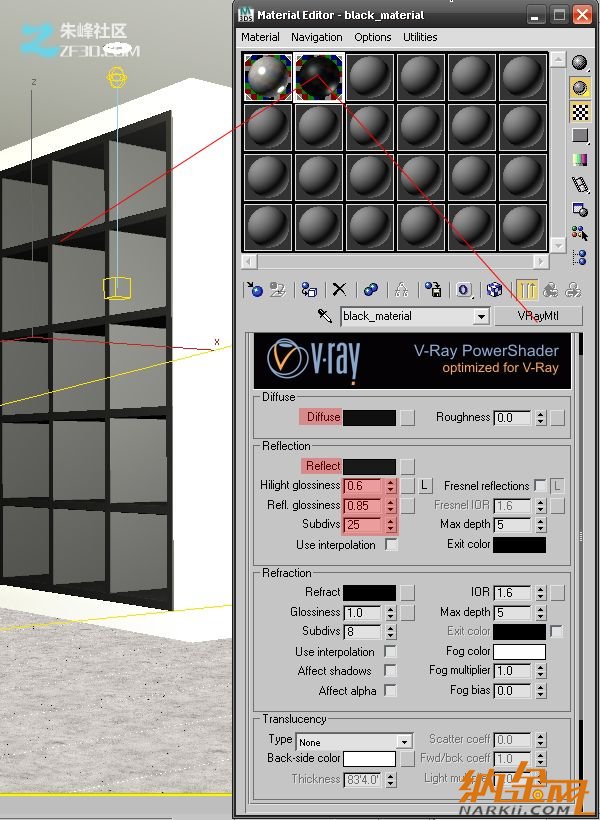
Task: Click the VRayMtl material type button
Action: tap(538, 316)
